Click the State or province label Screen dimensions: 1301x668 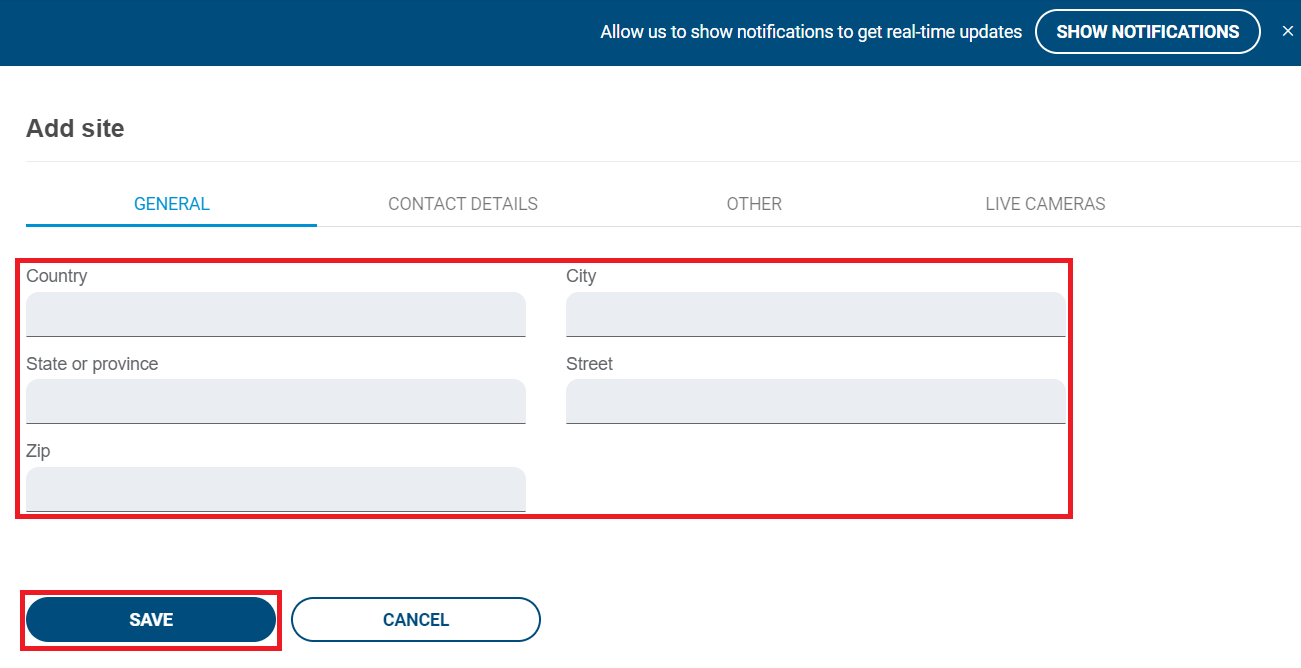point(92,364)
